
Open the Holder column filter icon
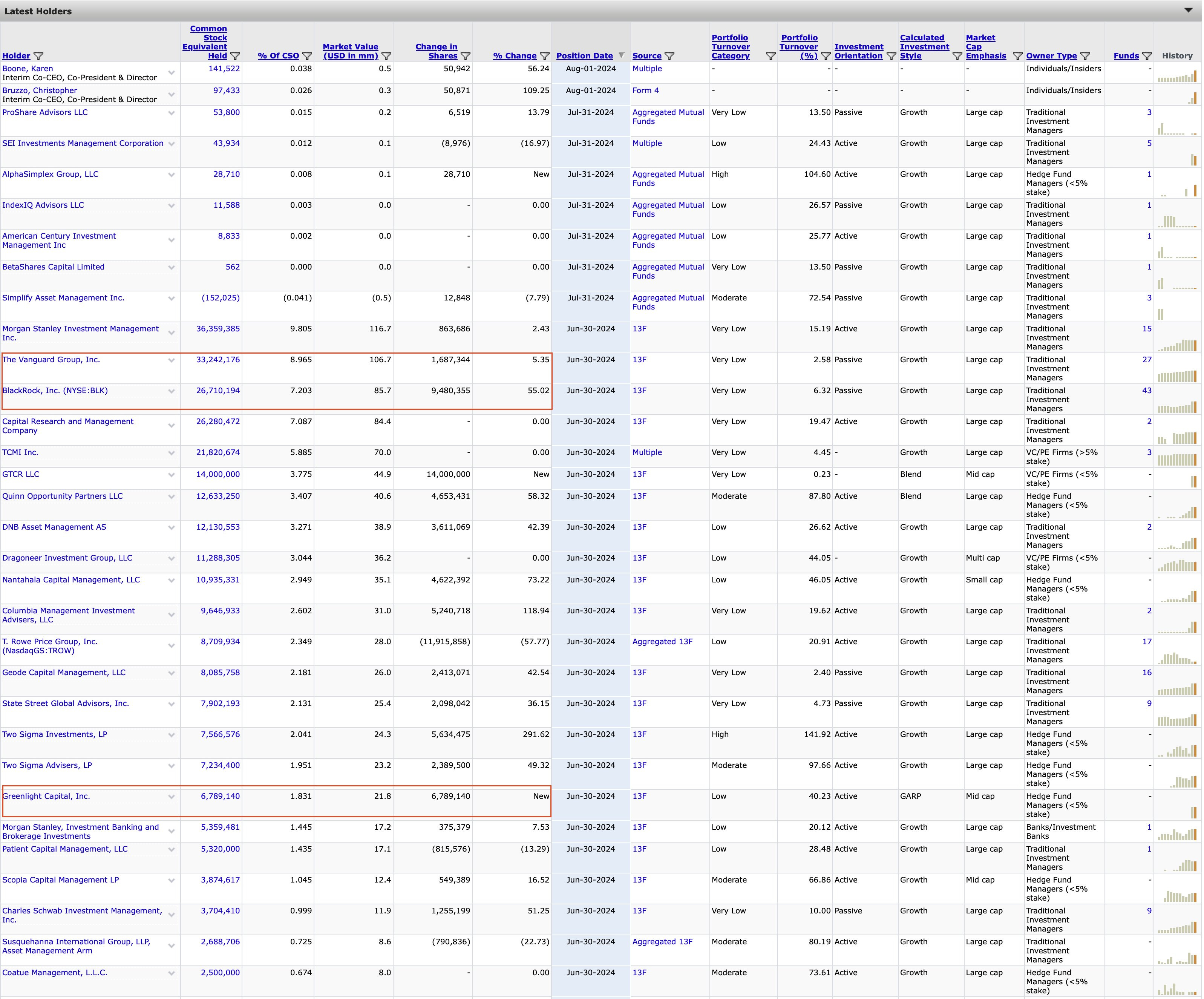[38, 56]
